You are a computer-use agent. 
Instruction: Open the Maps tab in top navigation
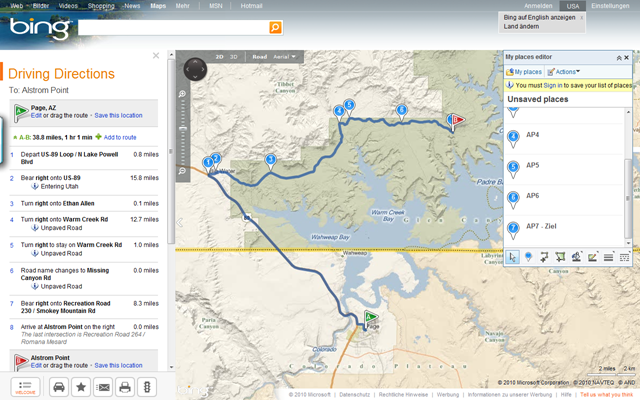coord(158,6)
